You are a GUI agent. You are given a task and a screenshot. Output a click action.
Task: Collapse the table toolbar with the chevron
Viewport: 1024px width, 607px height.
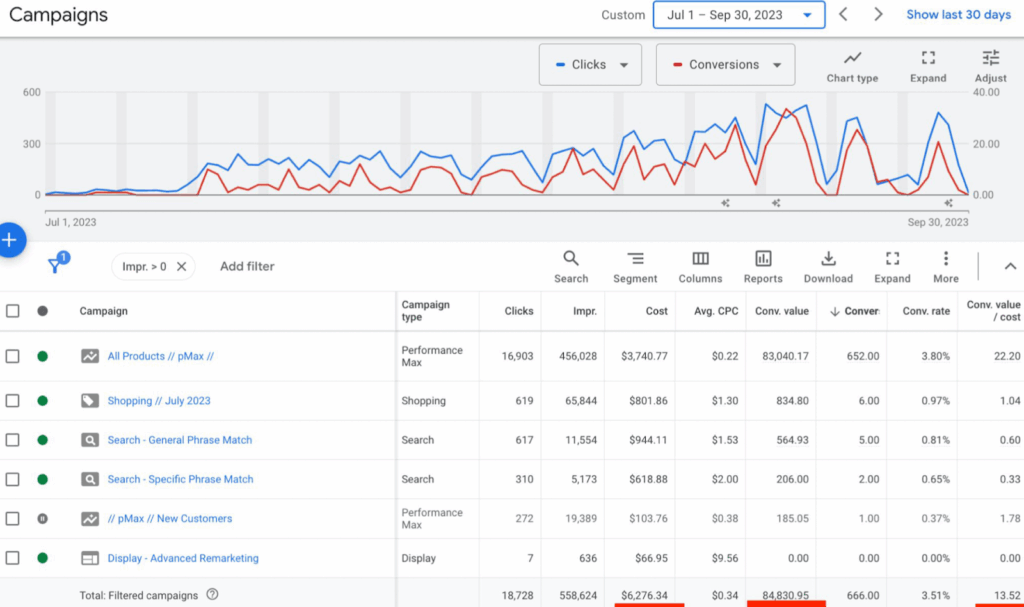point(1010,267)
